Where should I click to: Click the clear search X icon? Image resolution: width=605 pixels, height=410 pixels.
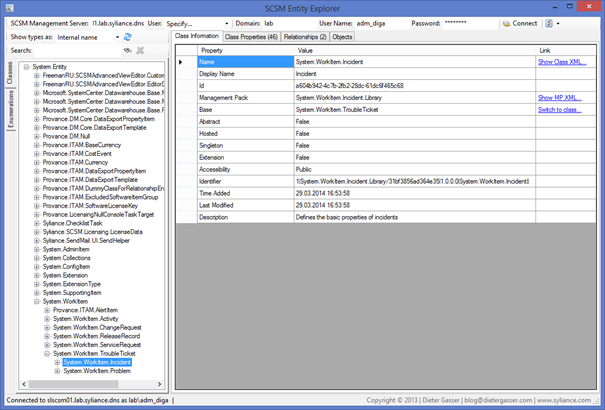coord(140,50)
